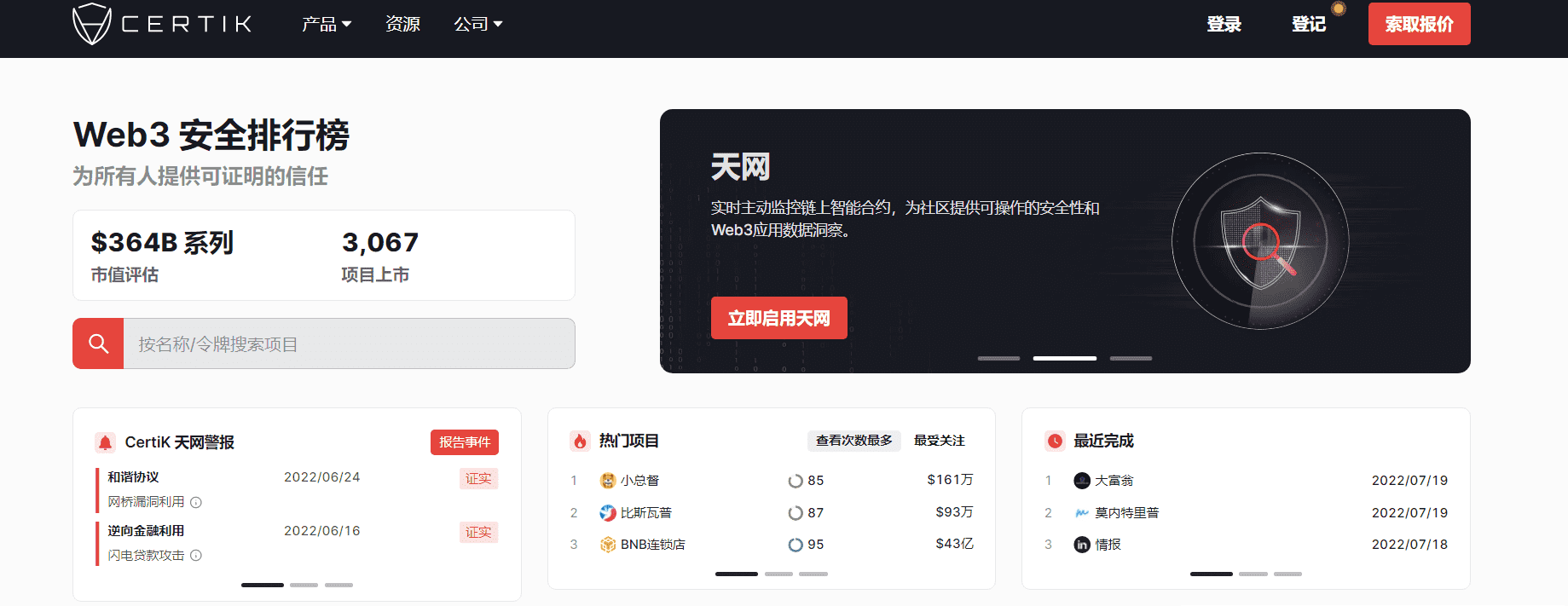Select the third banner carousel indicator

pyautogui.click(x=1131, y=358)
